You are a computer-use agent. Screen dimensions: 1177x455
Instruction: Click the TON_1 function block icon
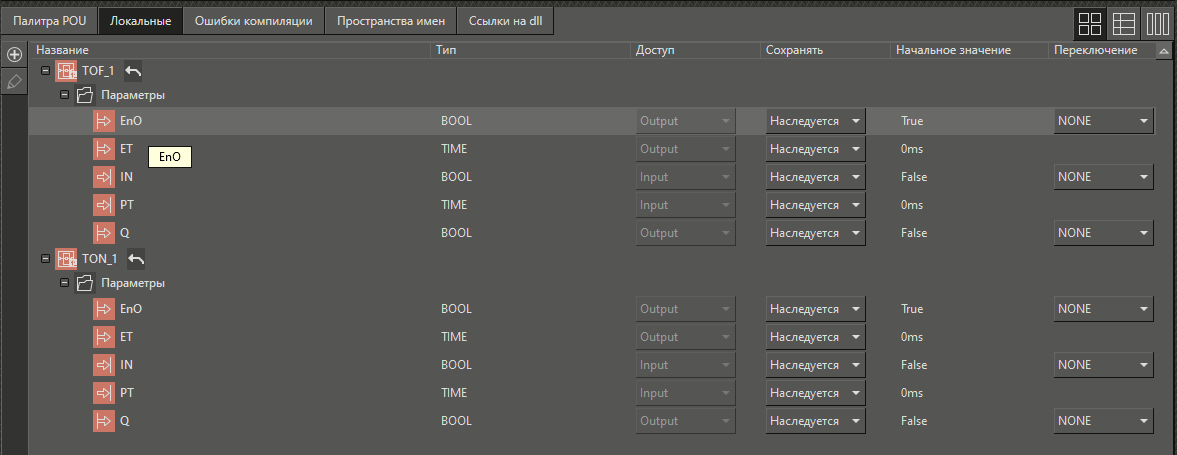click(x=67, y=259)
